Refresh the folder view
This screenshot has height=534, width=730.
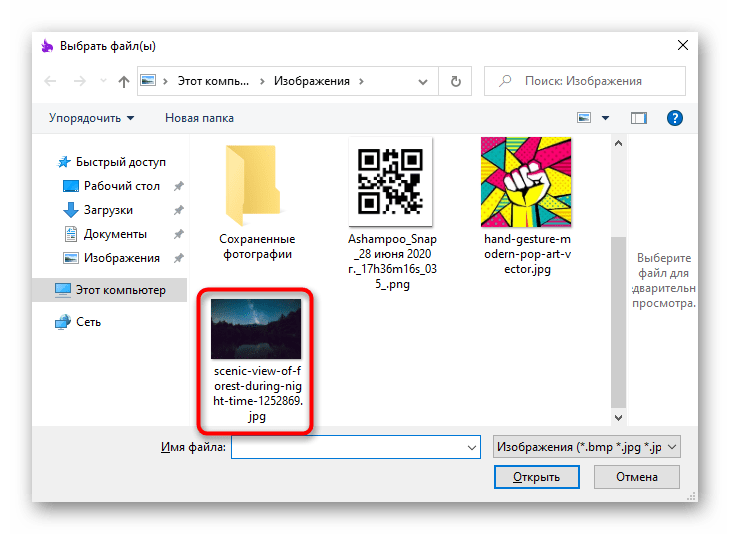[x=455, y=81]
